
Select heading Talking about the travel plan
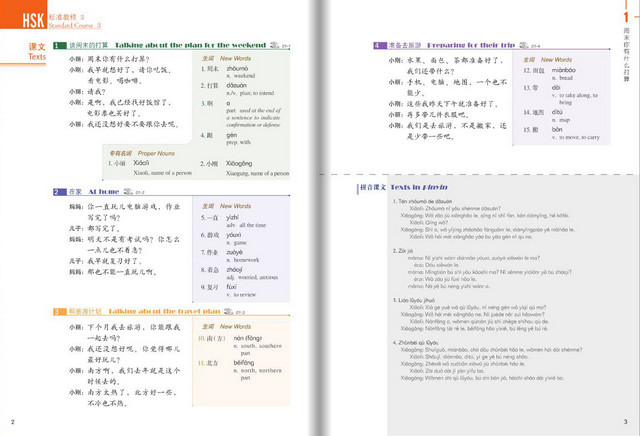coord(164,311)
